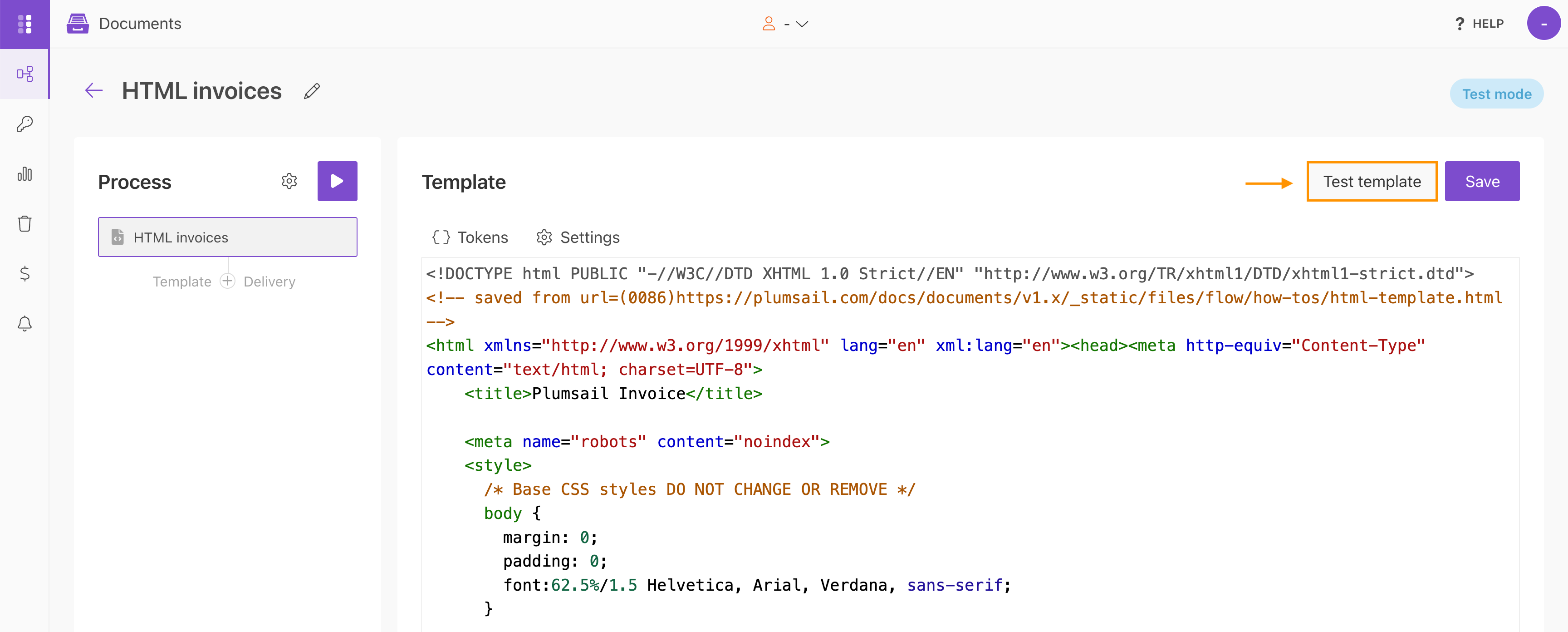Expand the account dropdown chevron

point(802,24)
